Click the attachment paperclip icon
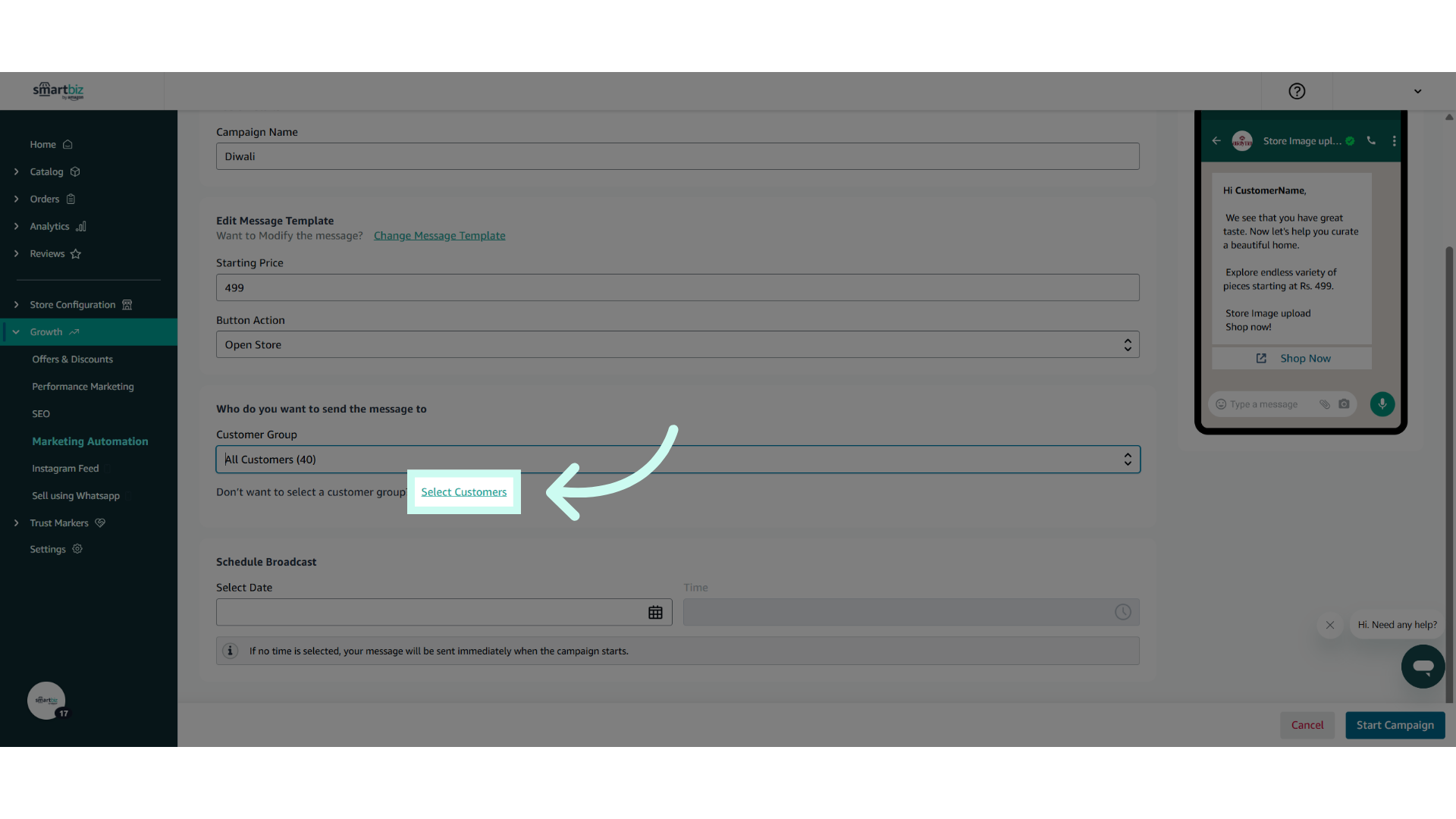Image resolution: width=1456 pixels, height=819 pixels. 1325,404
